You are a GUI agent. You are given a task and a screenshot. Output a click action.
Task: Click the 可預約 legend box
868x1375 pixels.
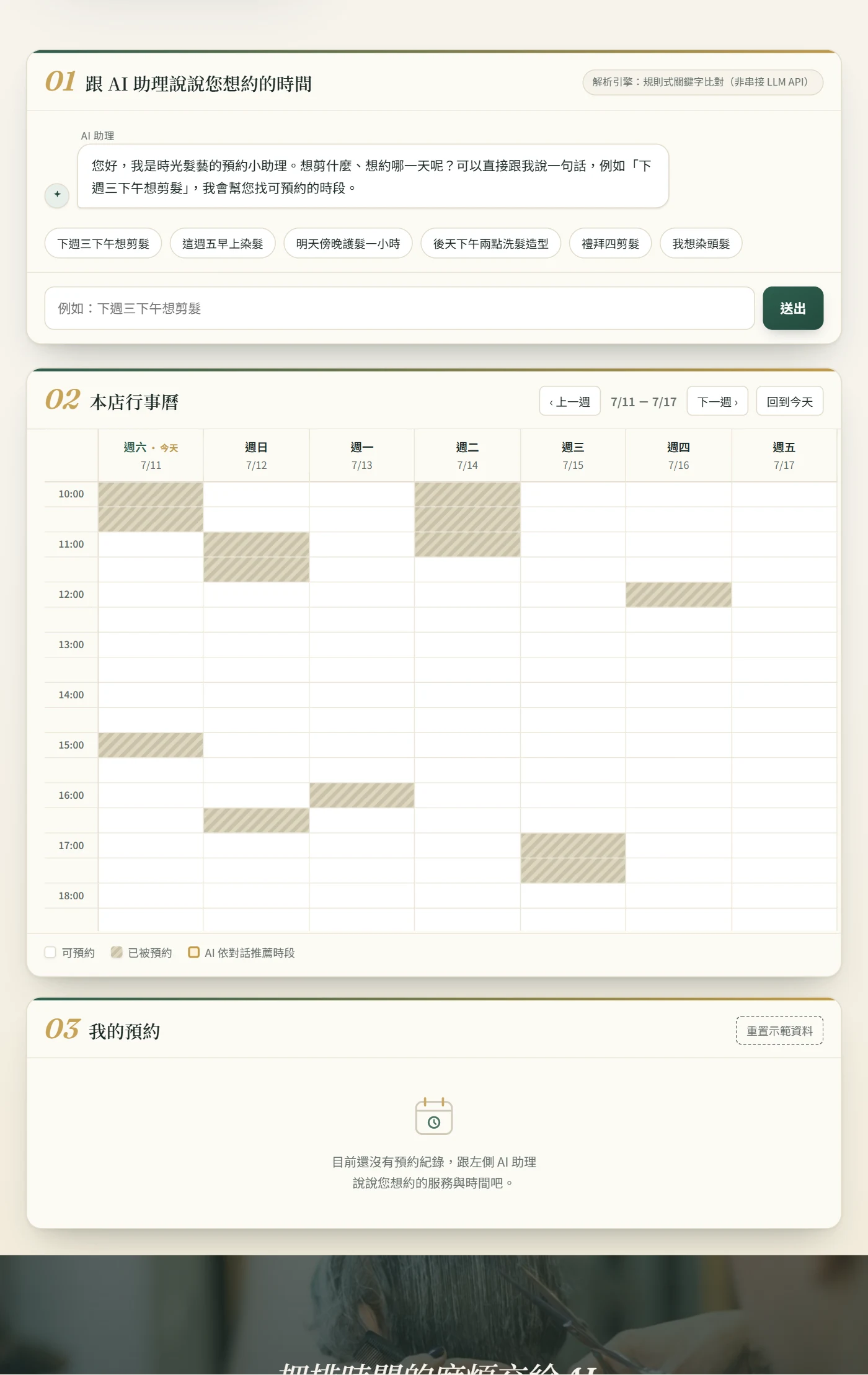pos(50,952)
